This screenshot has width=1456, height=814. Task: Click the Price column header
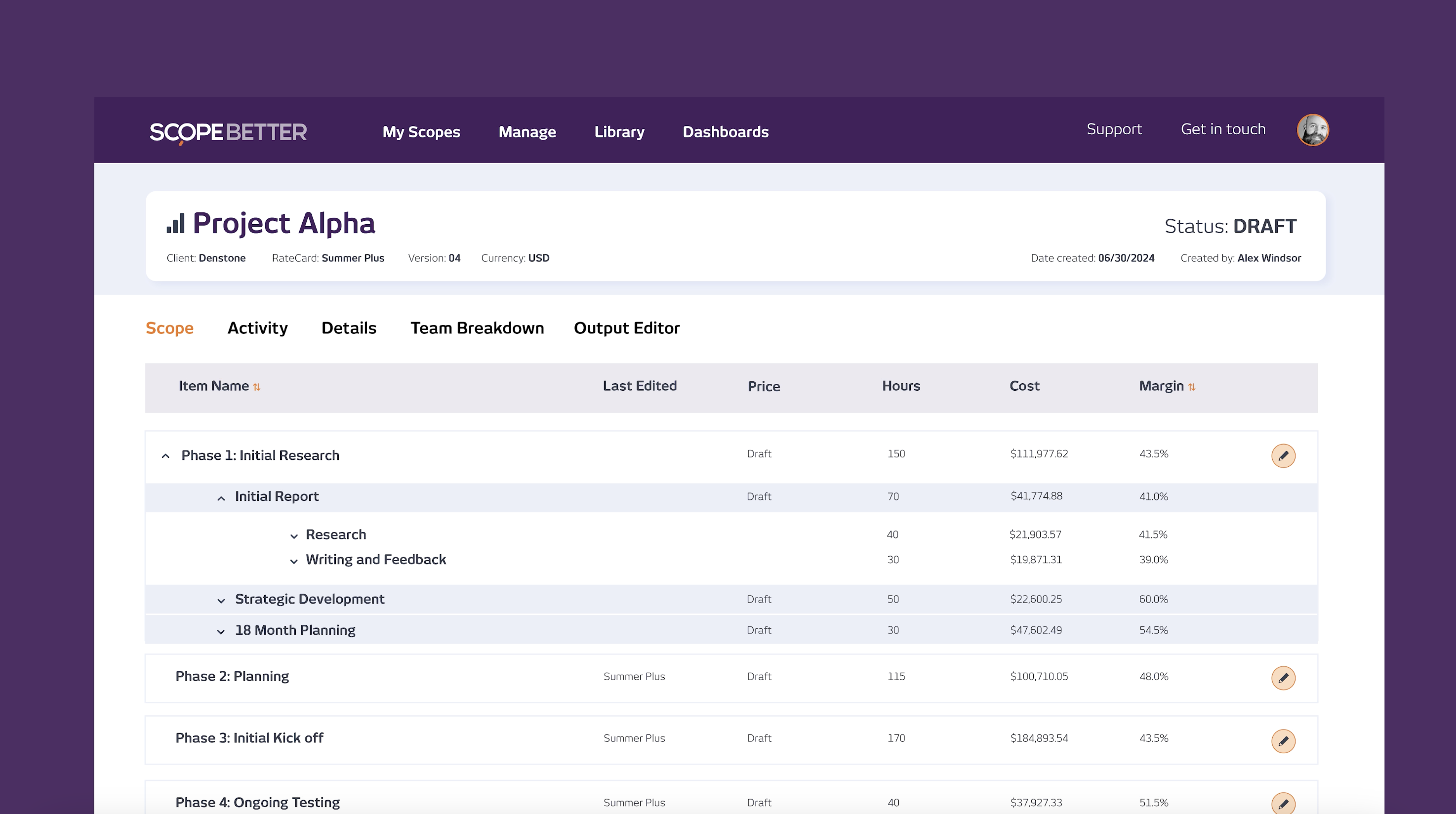point(764,386)
